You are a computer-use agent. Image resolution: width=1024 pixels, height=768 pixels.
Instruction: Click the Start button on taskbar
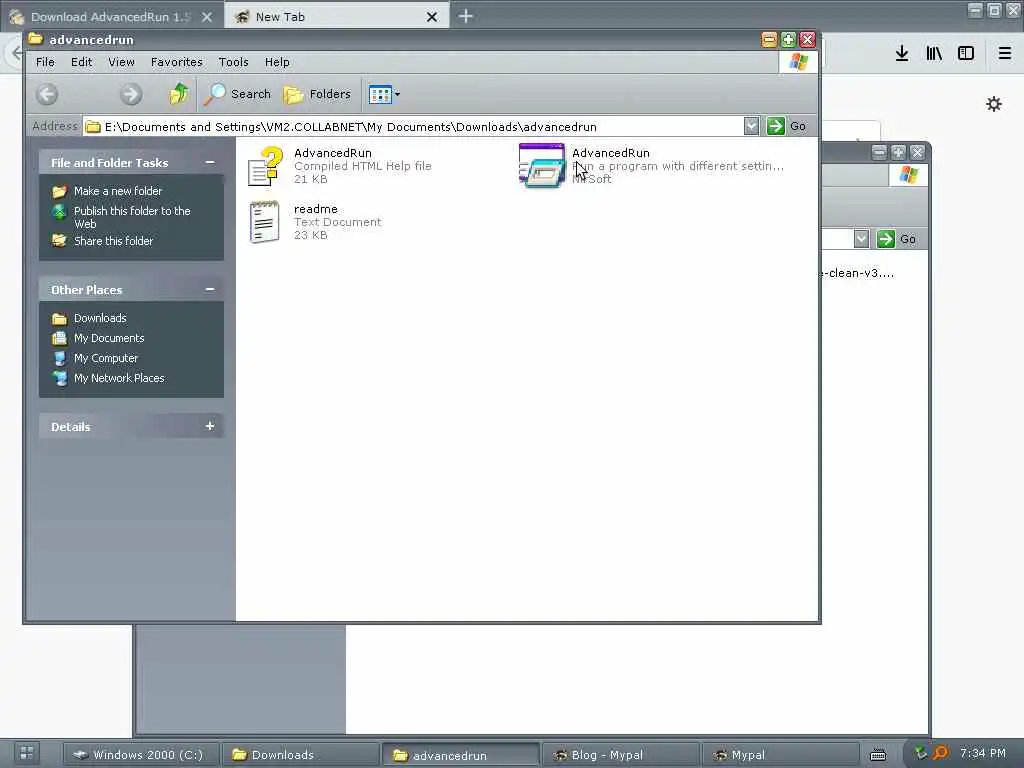tap(27, 753)
